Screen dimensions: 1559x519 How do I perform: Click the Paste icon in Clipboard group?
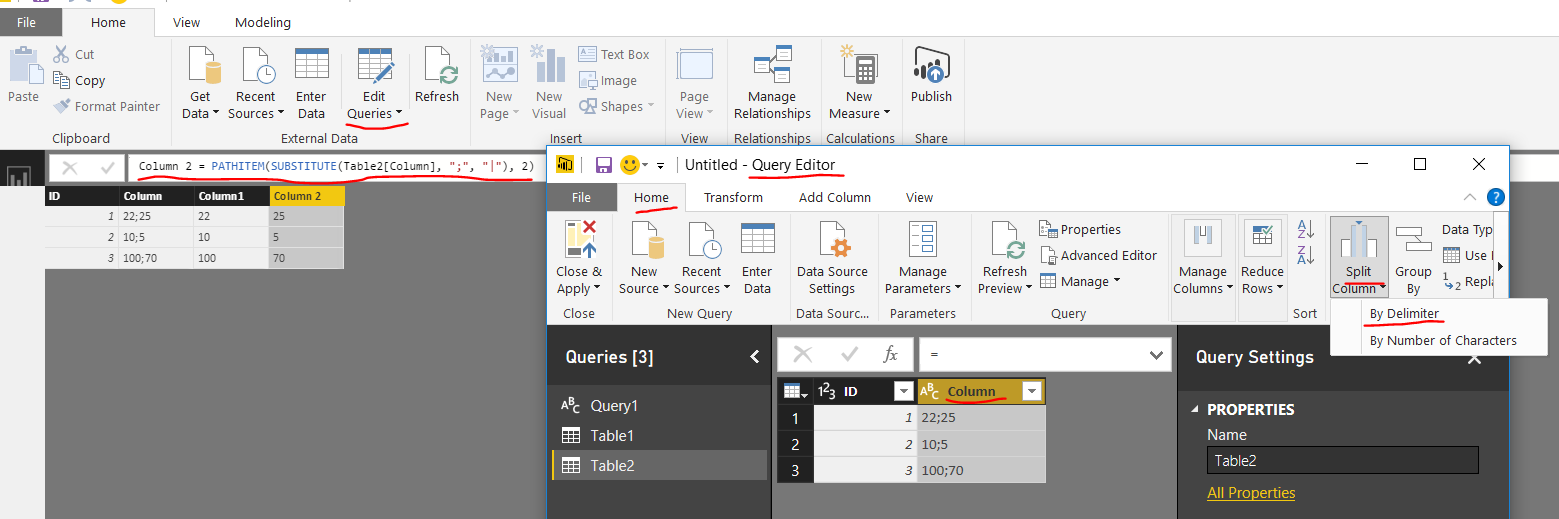pos(23,66)
